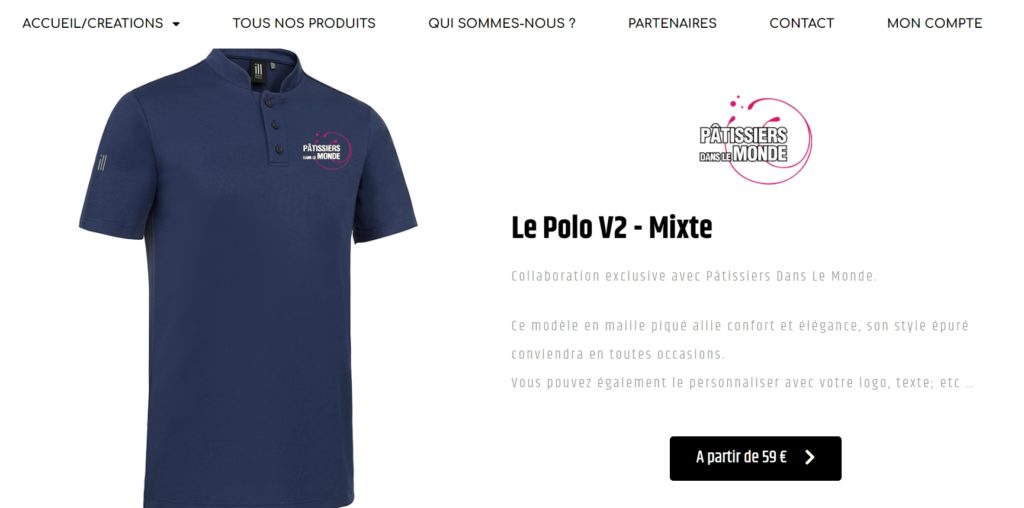
Task: Click the chevron arrow in the price button
Action: click(x=810, y=457)
